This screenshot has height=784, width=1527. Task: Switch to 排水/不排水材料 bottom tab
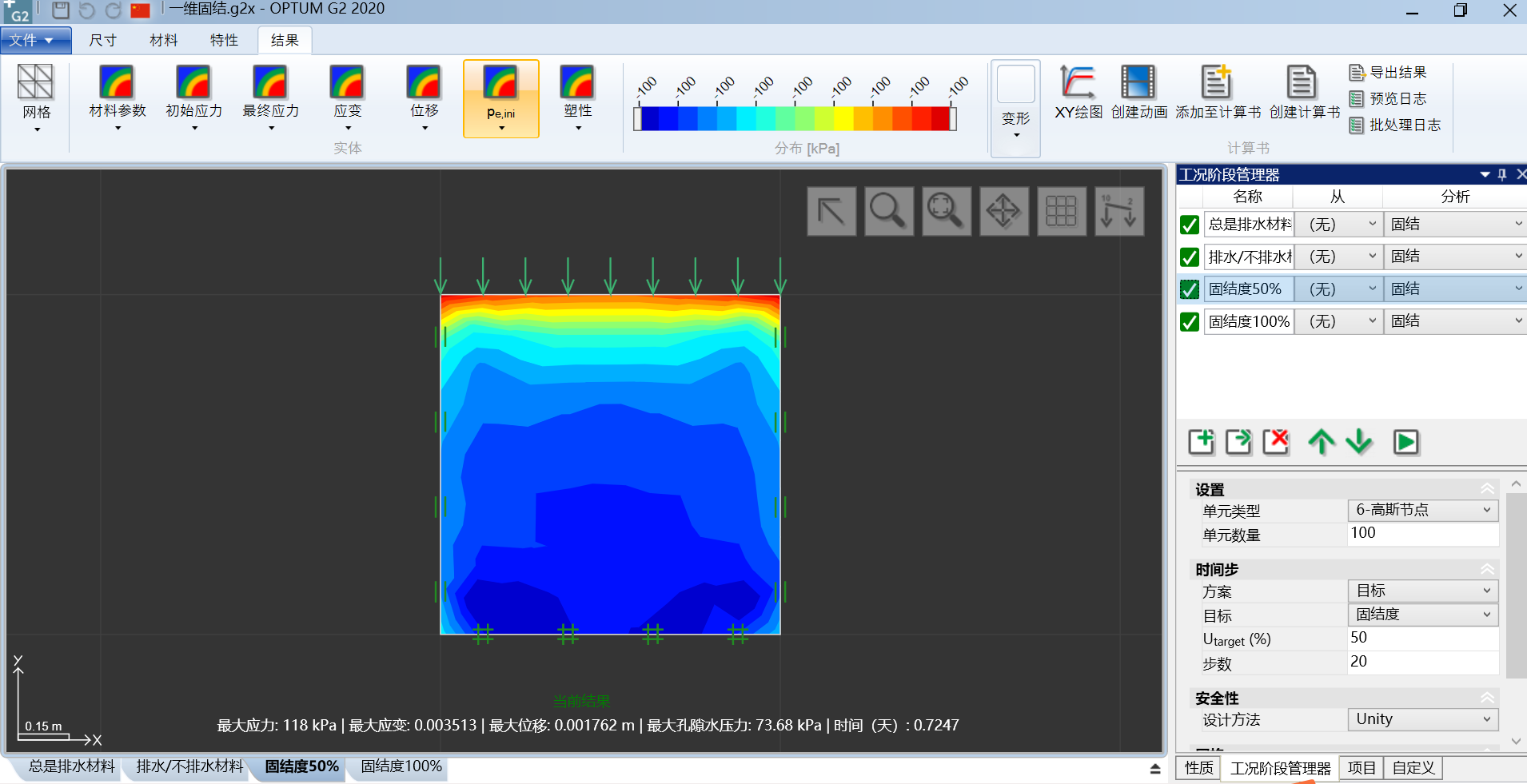point(189,766)
